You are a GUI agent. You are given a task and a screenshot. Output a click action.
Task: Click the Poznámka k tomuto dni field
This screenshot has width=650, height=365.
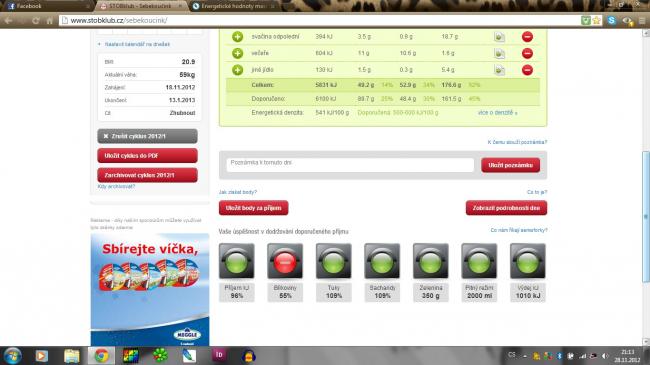[350, 165]
